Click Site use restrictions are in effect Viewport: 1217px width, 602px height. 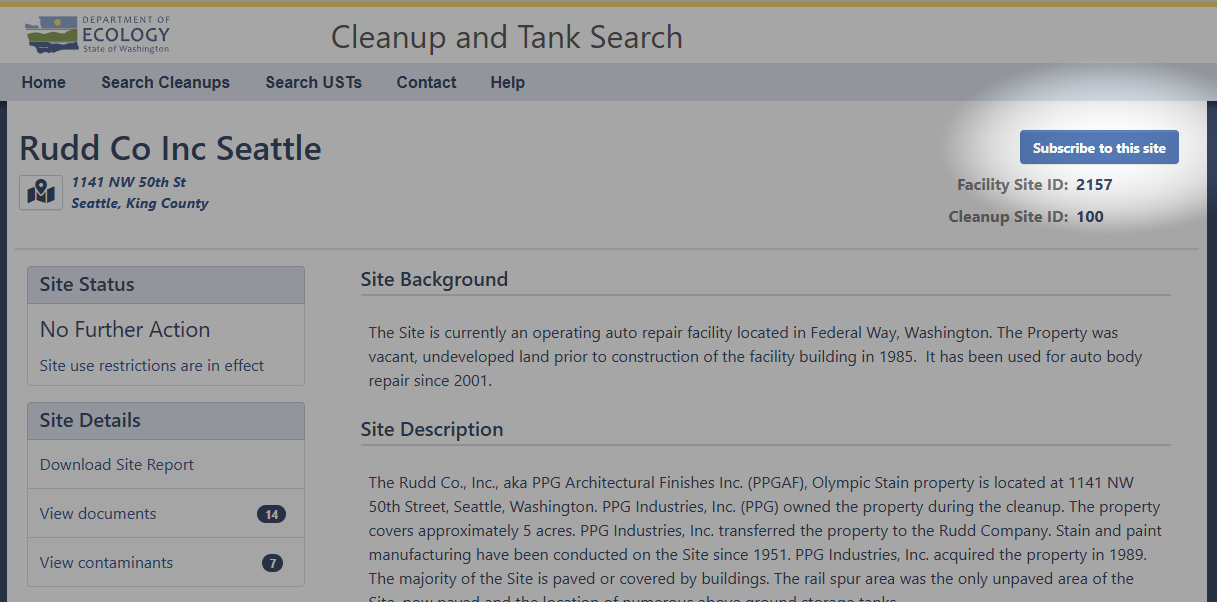point(152,365)
